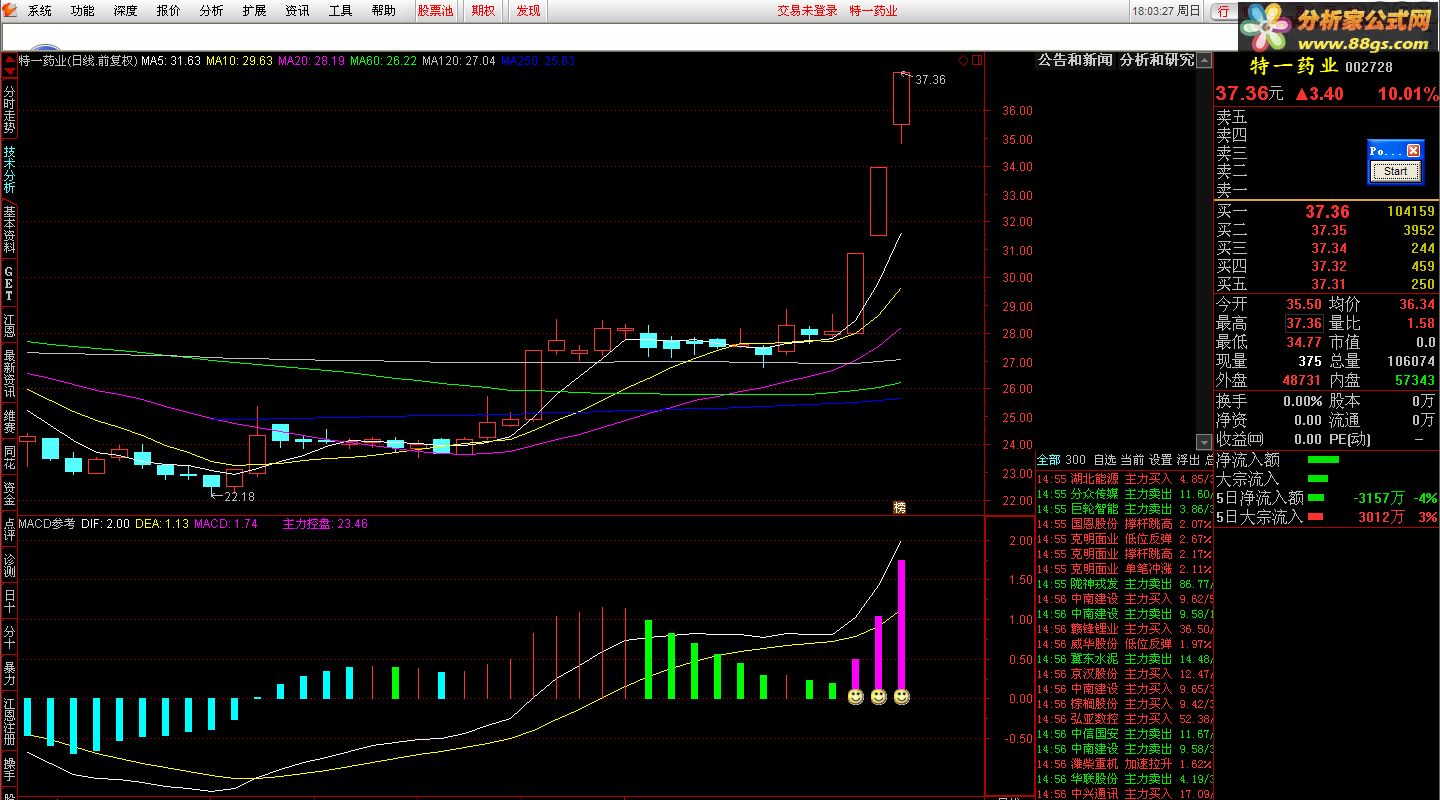This screenshot has height=800, width=1440.
Task: Click the news panel scroll-up arrow
Action: click(1204, 60)
